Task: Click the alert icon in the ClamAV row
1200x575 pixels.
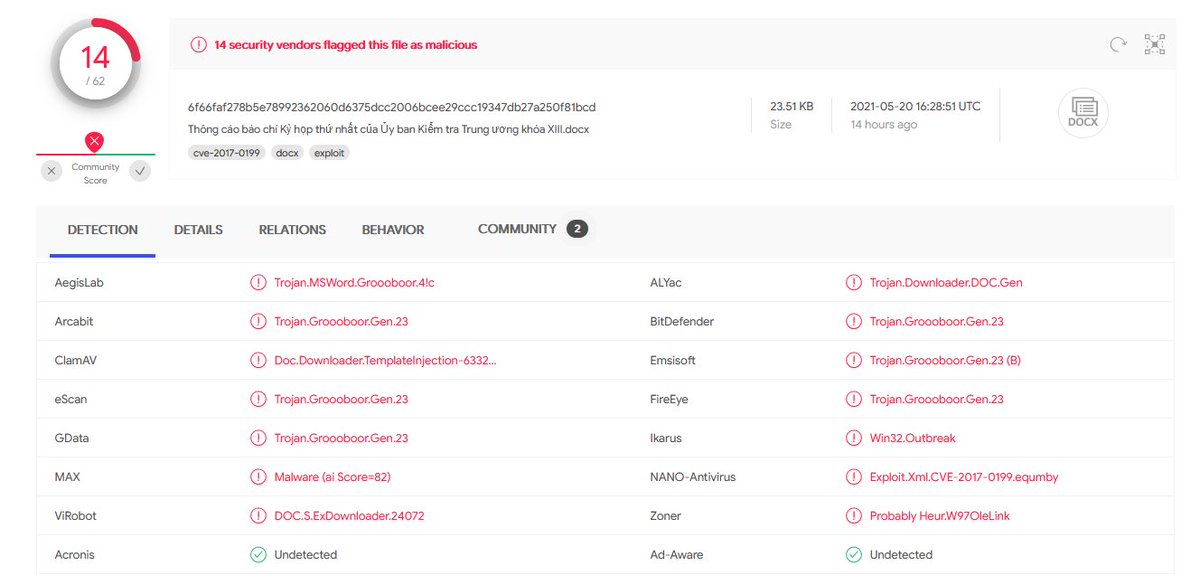Action: 258,360
